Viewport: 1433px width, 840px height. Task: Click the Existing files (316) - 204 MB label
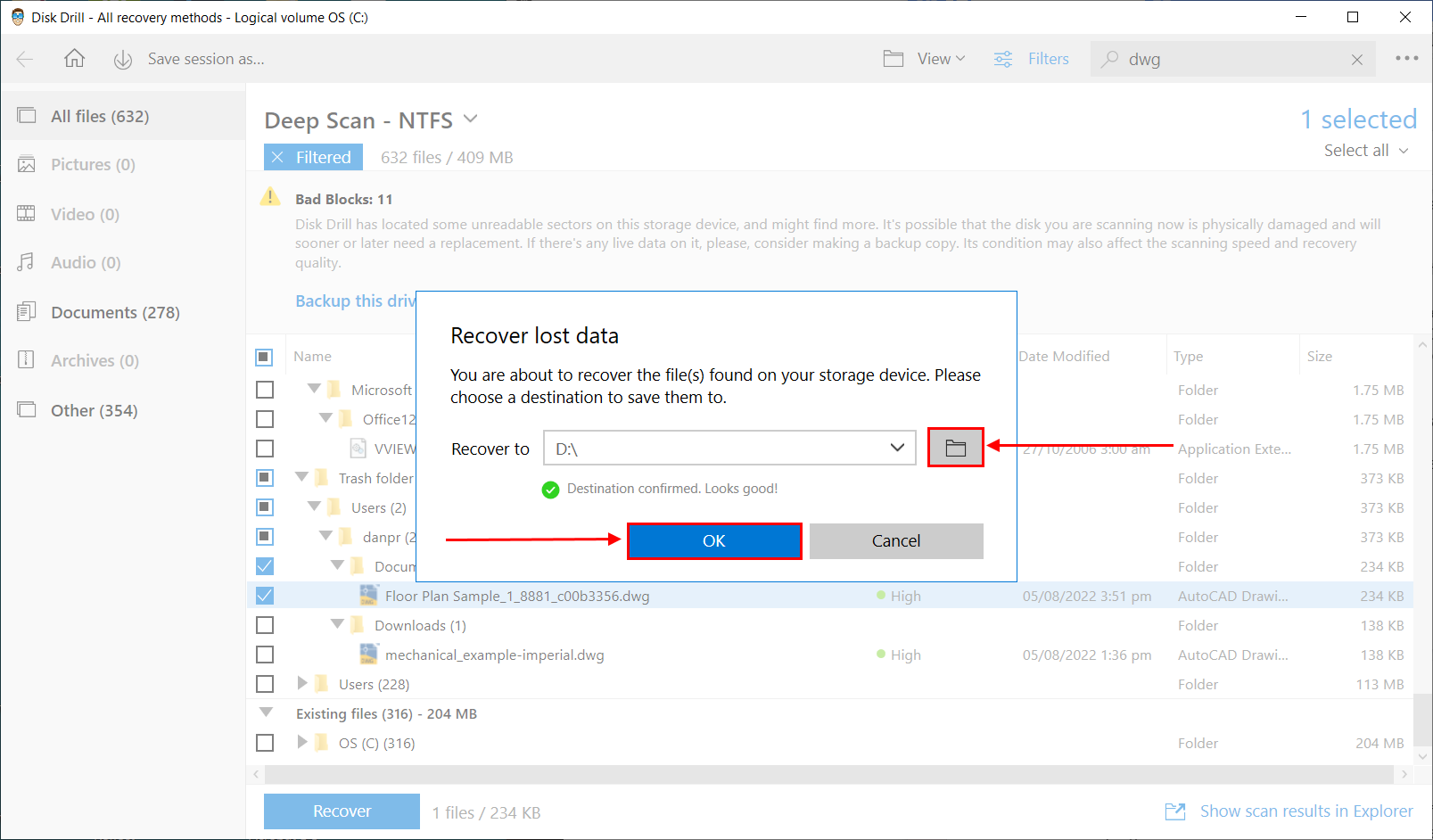(386, 713)
